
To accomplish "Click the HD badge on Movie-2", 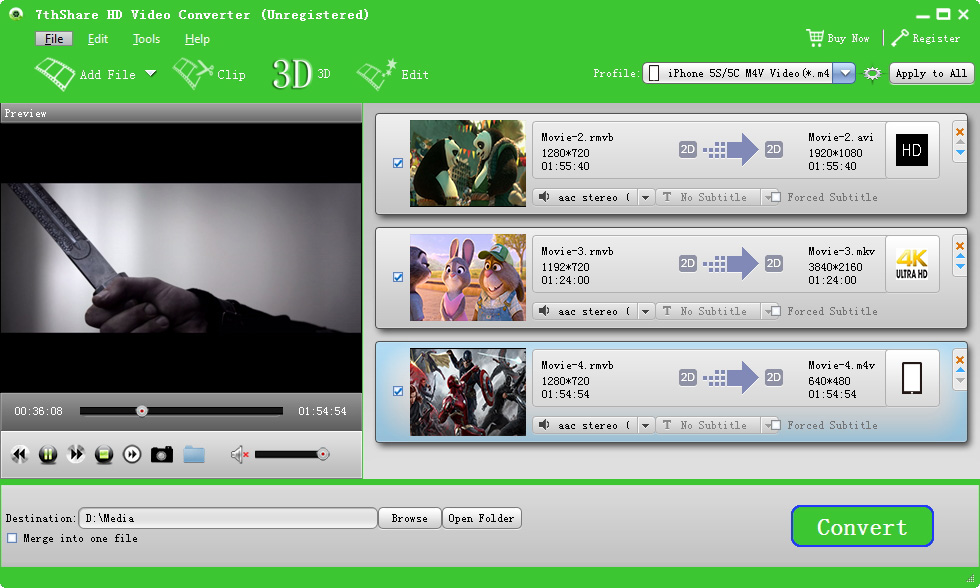I will pyautogui.click(x=911, y=150).
